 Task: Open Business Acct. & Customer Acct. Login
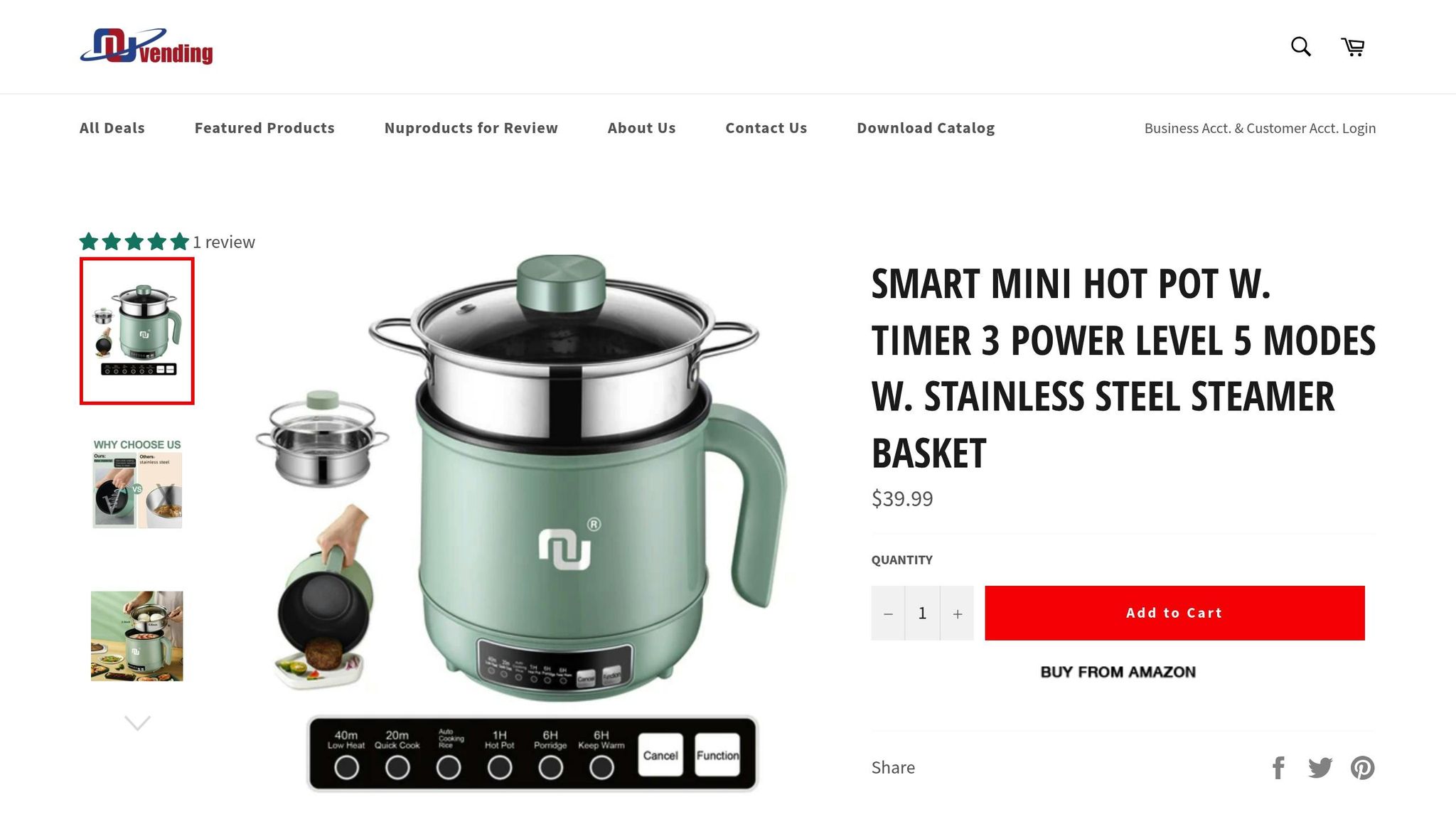1260,128
